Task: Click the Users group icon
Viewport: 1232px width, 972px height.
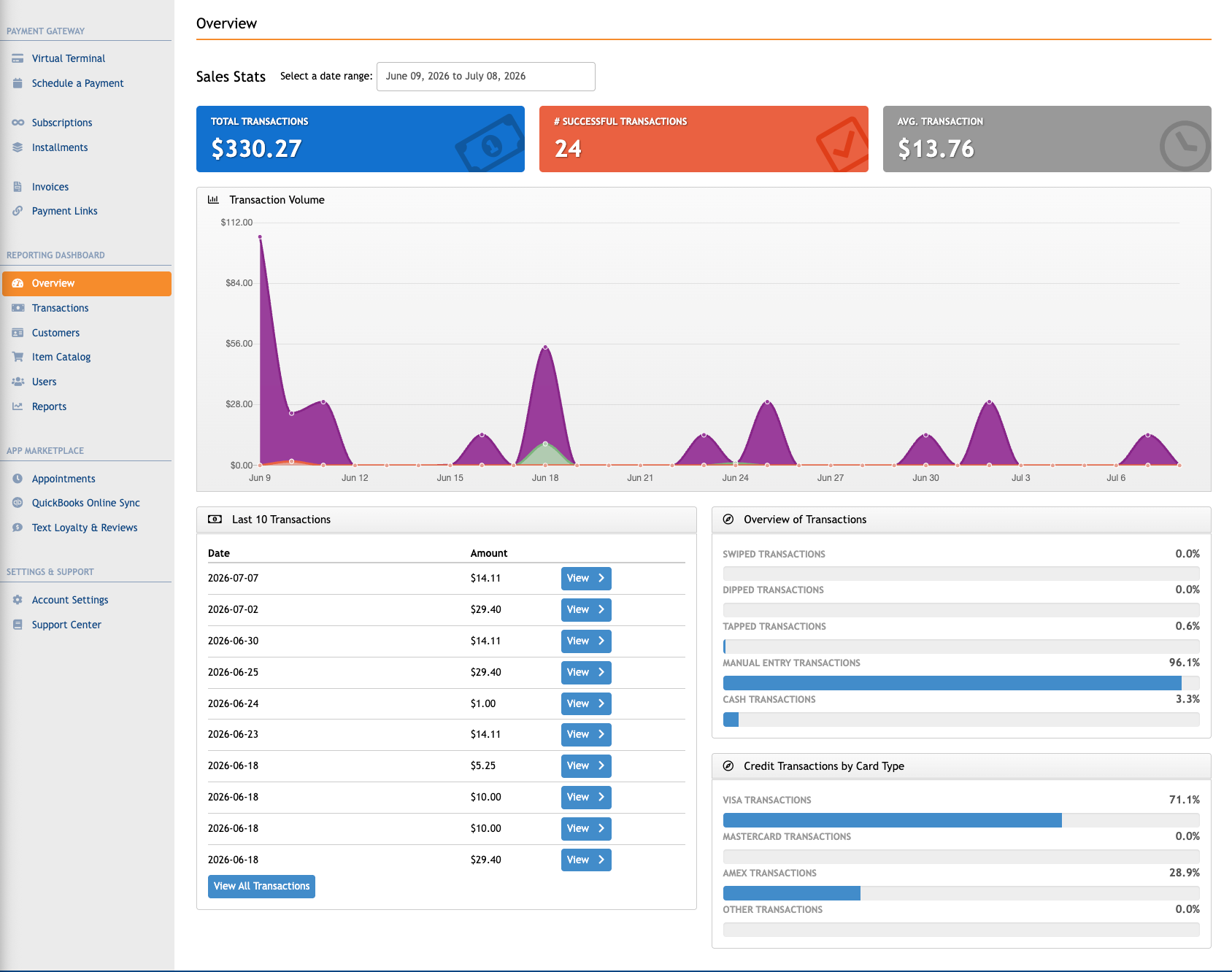Action: (18, 382)
